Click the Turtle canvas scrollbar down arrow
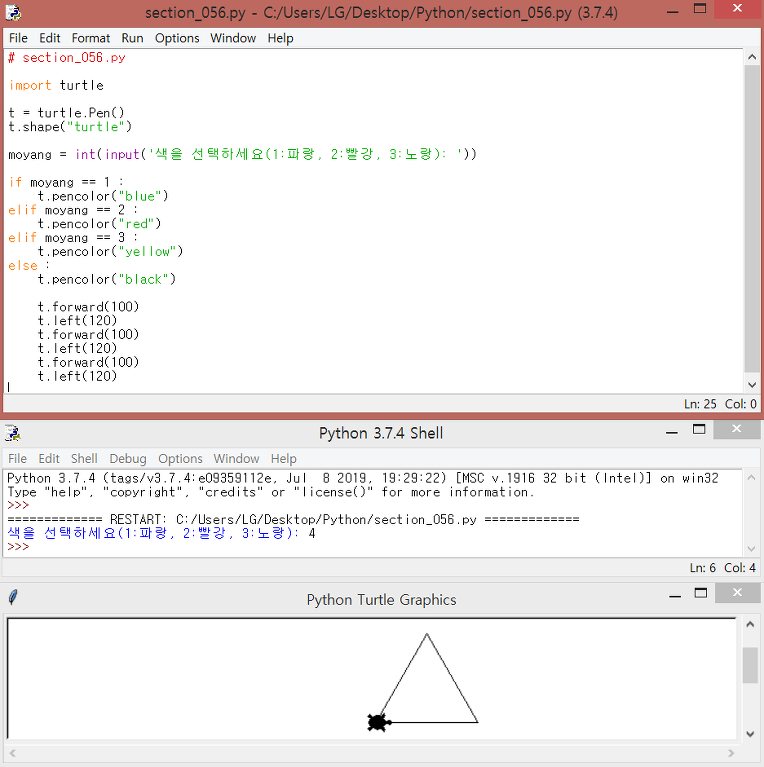 tap(750, 733)
